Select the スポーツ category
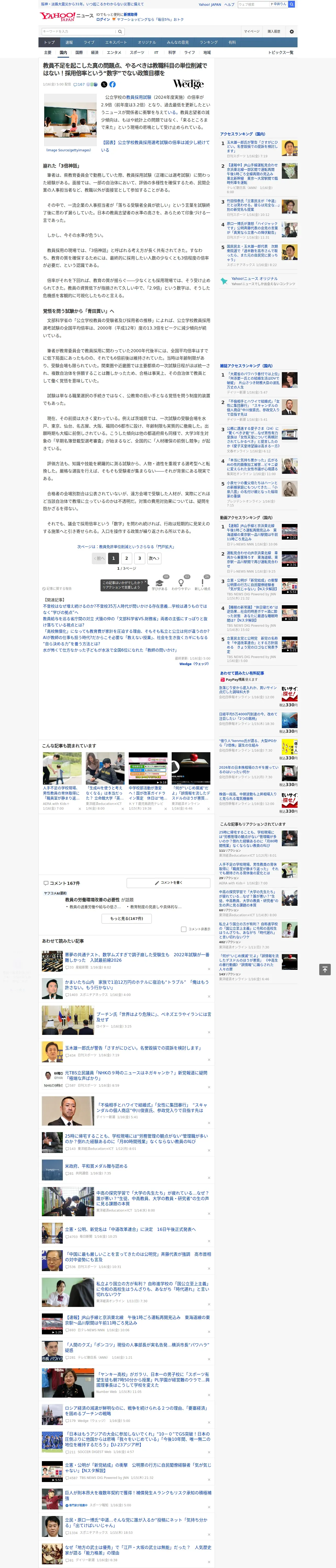Viewport: 336px width, 1568px height. (x=137, y=52)
